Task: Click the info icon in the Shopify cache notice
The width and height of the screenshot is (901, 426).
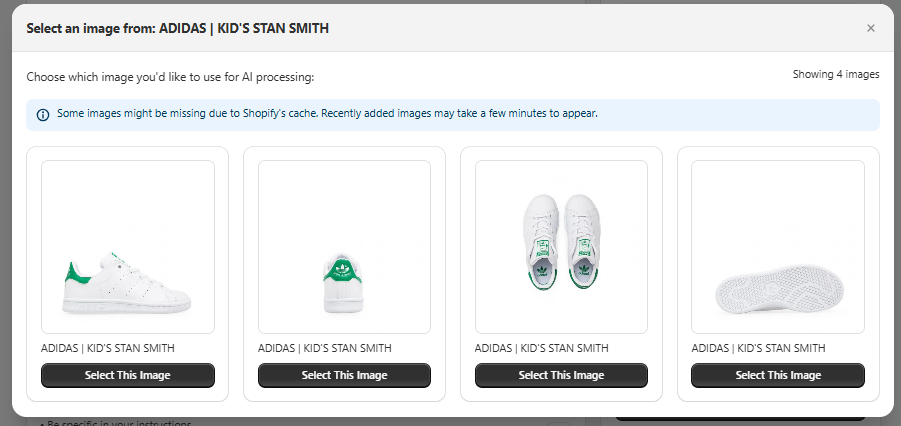Action: click(x=43, y=115)
